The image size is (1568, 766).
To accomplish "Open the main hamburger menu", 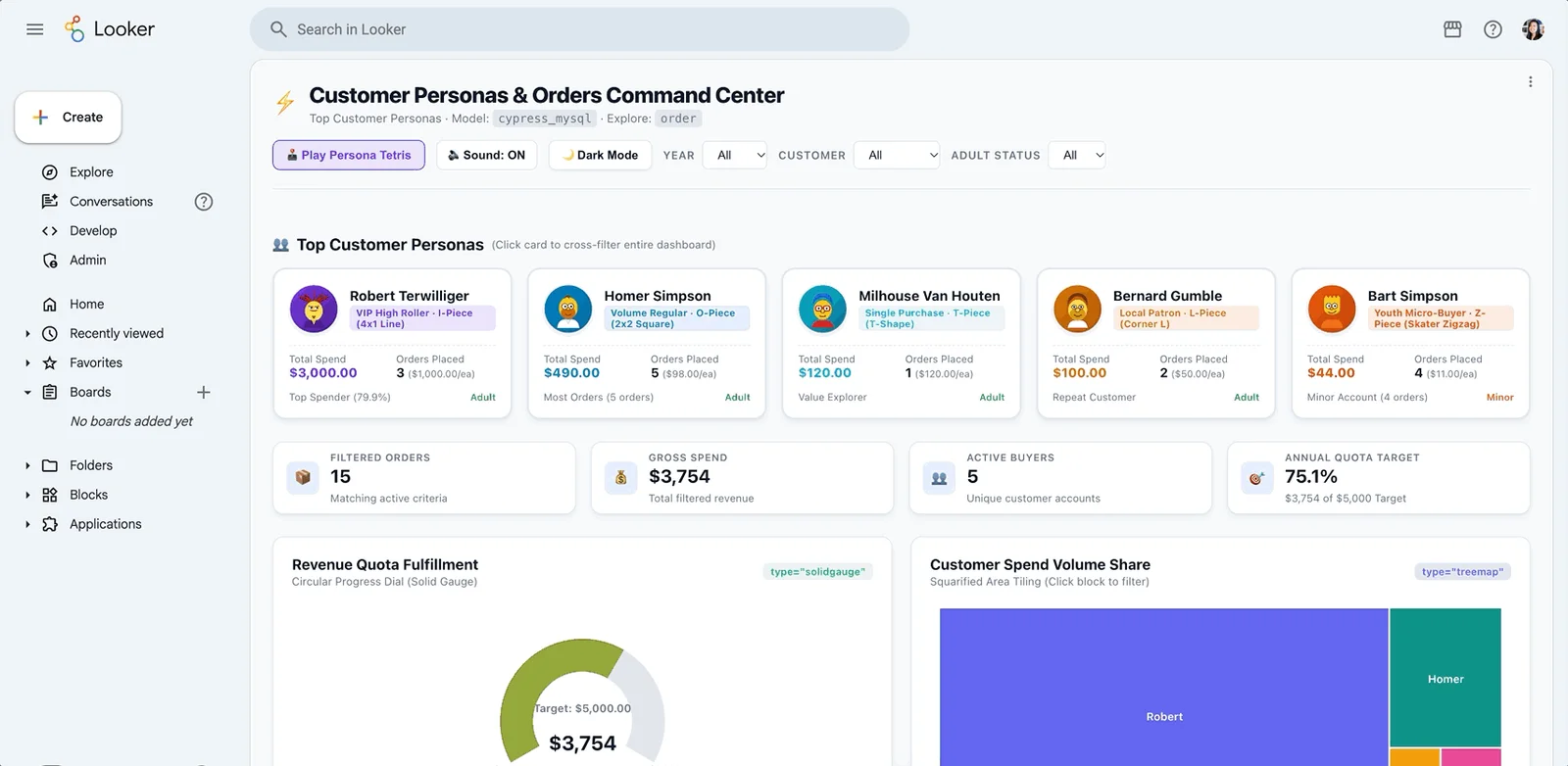I will [35, 29].
